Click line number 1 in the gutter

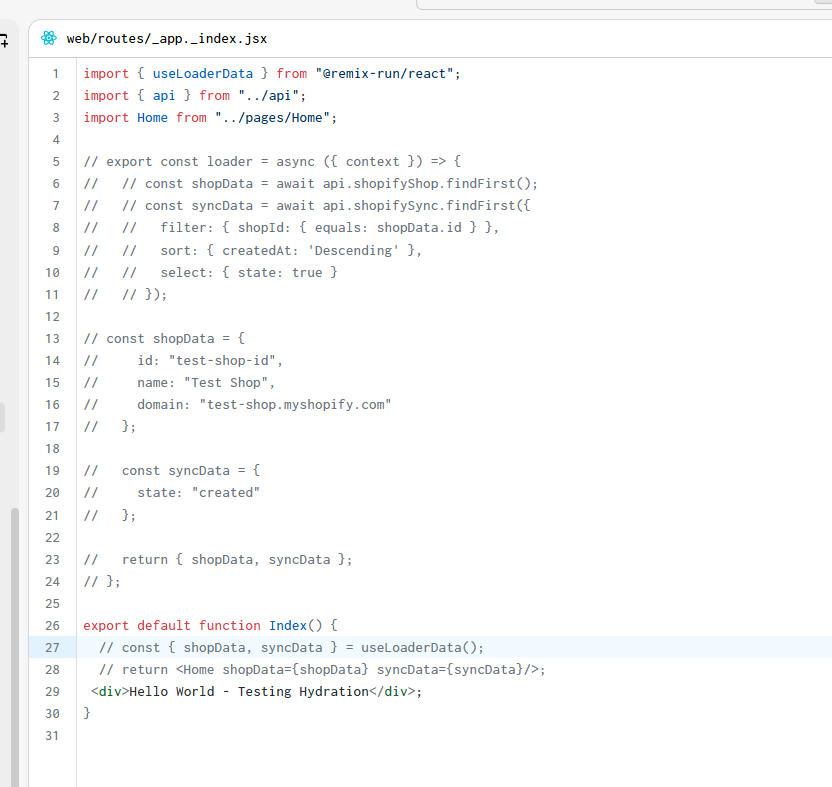click(x=55, y=74)
